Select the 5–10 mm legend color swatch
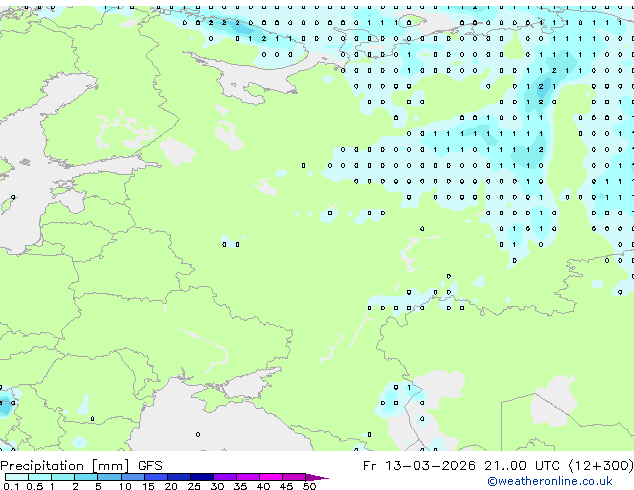This screenshot has height=490, width=634. (109, 477)
